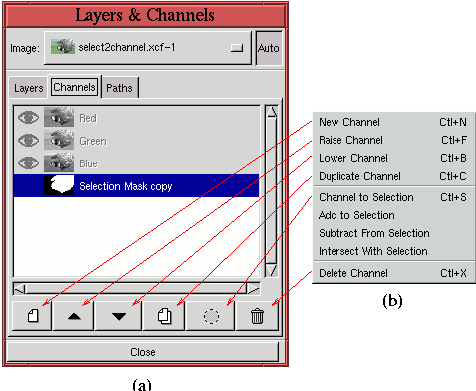The height and width of the screenshot is (391, 476).
Task: Click the Green channel thumbnail
Action: [59, 140]
